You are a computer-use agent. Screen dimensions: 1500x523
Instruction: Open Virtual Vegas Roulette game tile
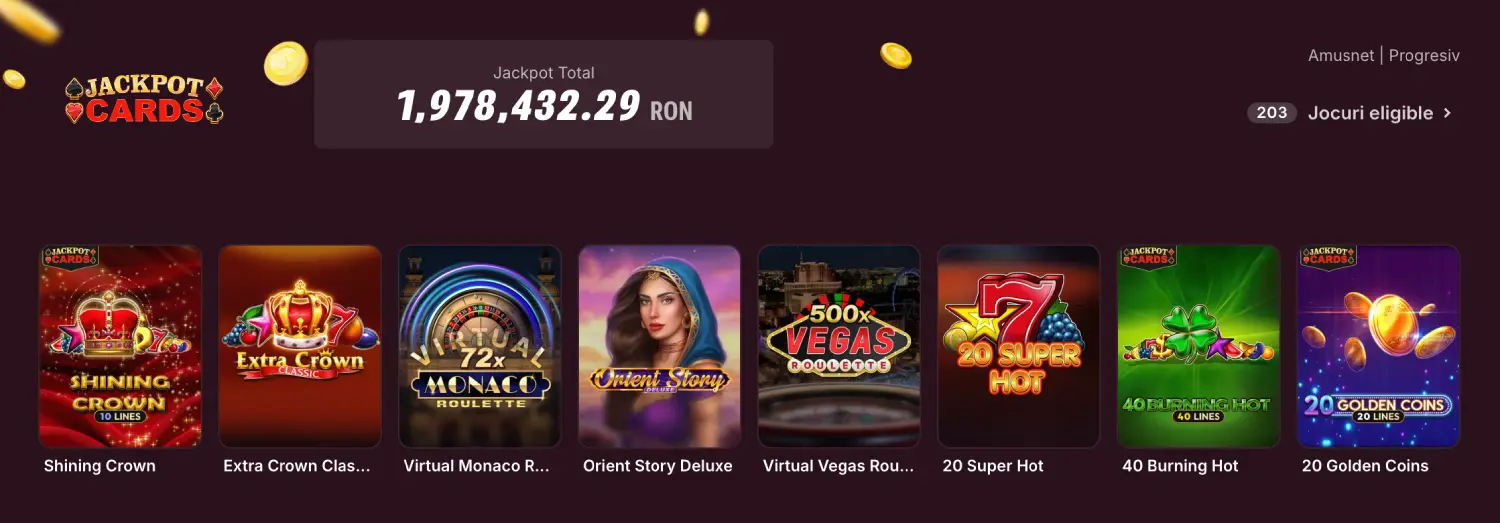pos(839,346)
